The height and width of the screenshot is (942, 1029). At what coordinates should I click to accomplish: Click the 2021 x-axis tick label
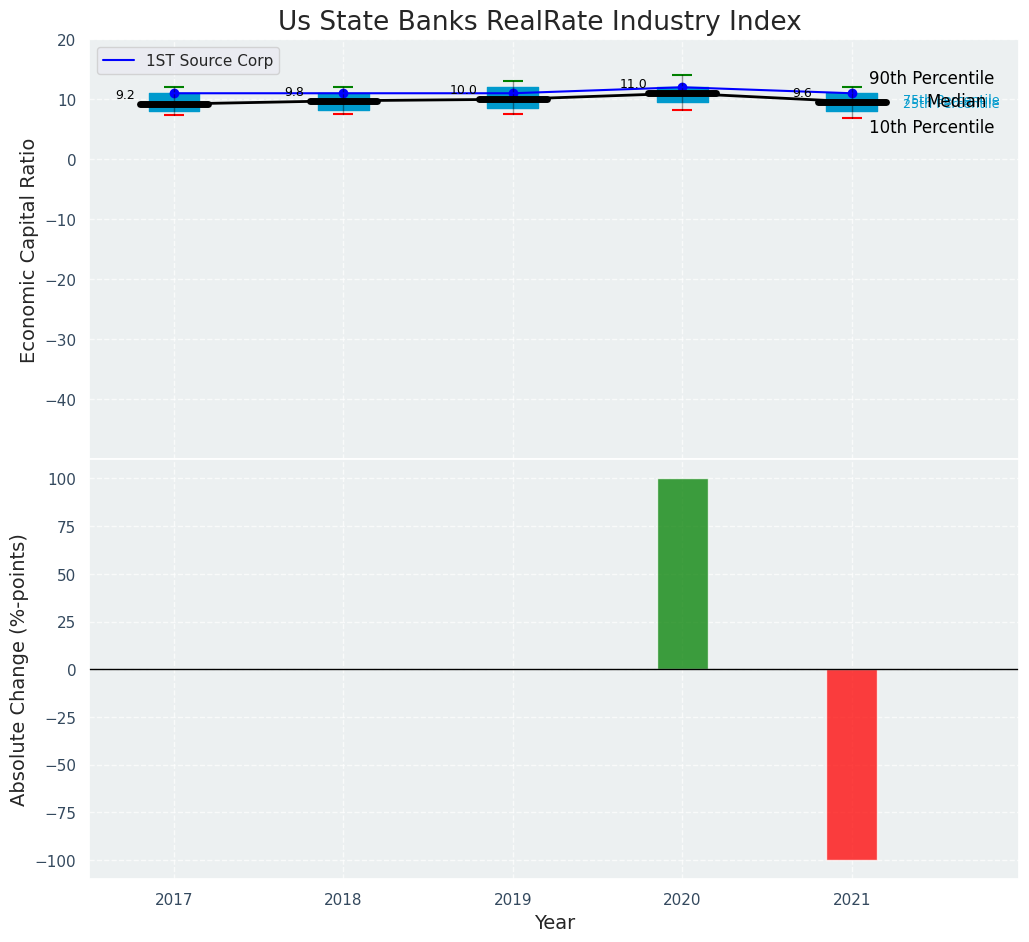pos(851,900)
